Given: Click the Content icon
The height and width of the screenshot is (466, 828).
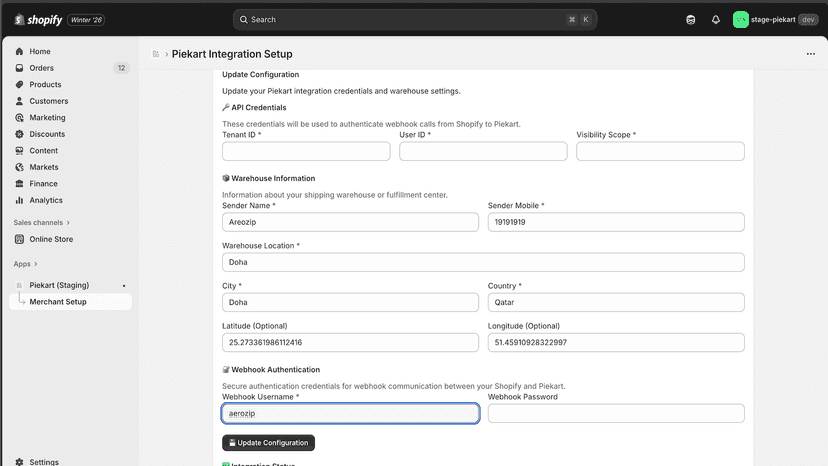Looking at the screenshot, I should [20, 151].
